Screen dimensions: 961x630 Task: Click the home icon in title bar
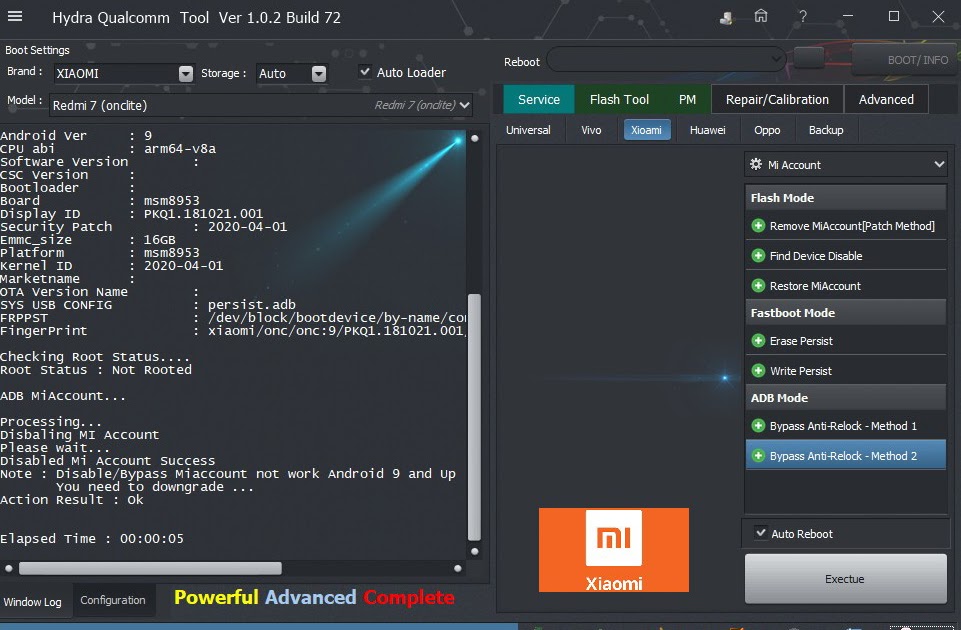coord(761,17)
